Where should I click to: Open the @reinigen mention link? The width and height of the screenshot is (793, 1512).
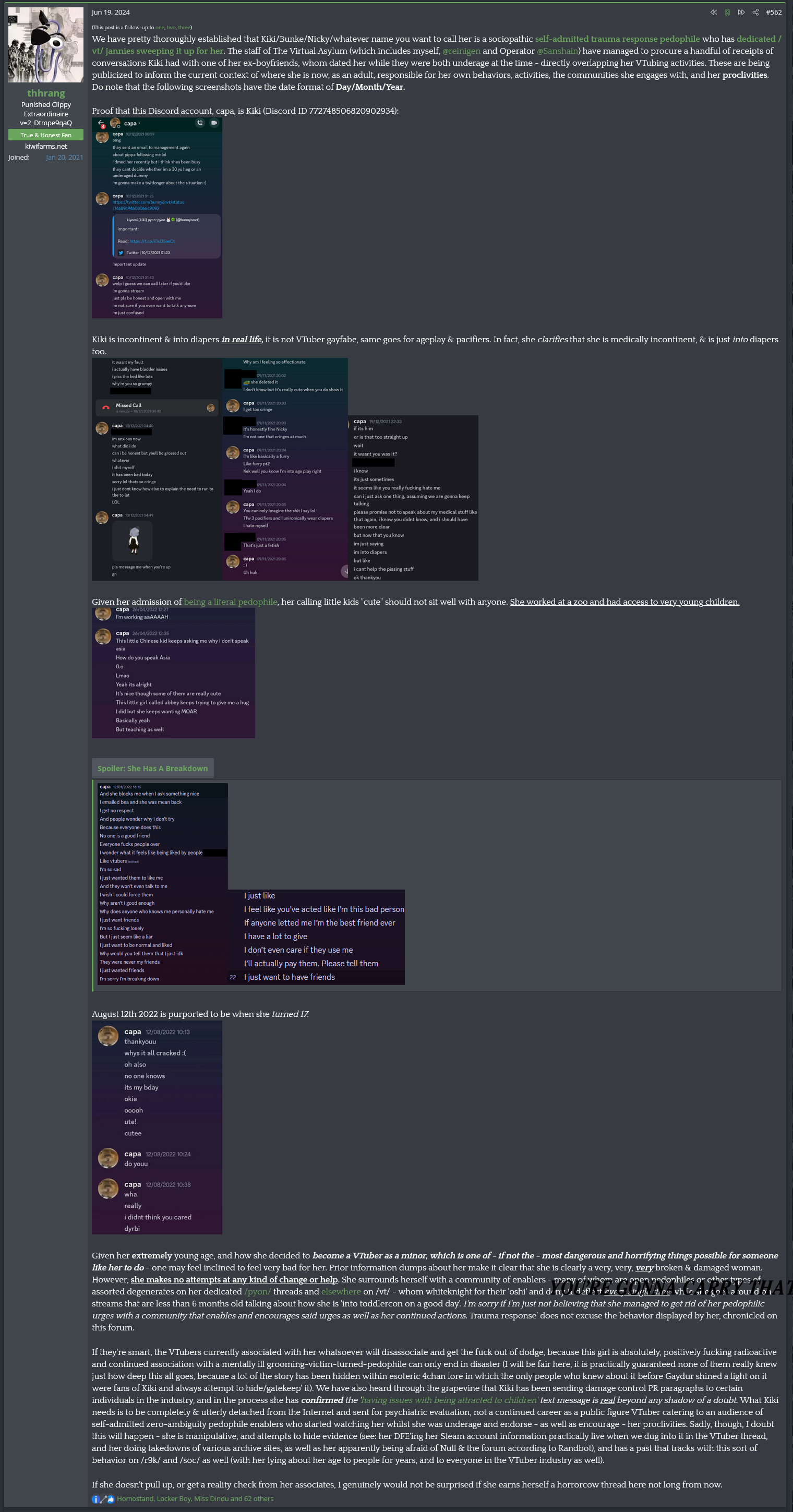461,51
